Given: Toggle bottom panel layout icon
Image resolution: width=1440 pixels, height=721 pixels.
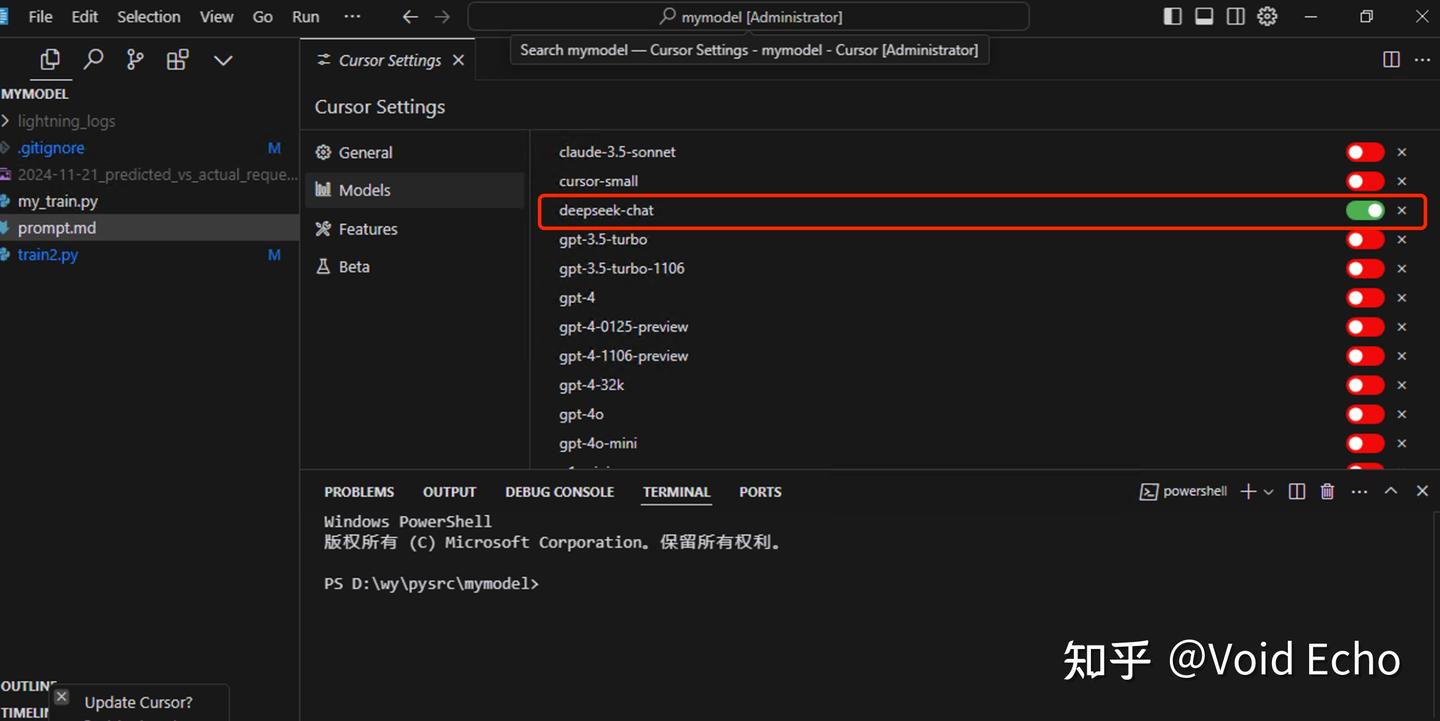Looking at the screenshot, I should pos(1204,16).
